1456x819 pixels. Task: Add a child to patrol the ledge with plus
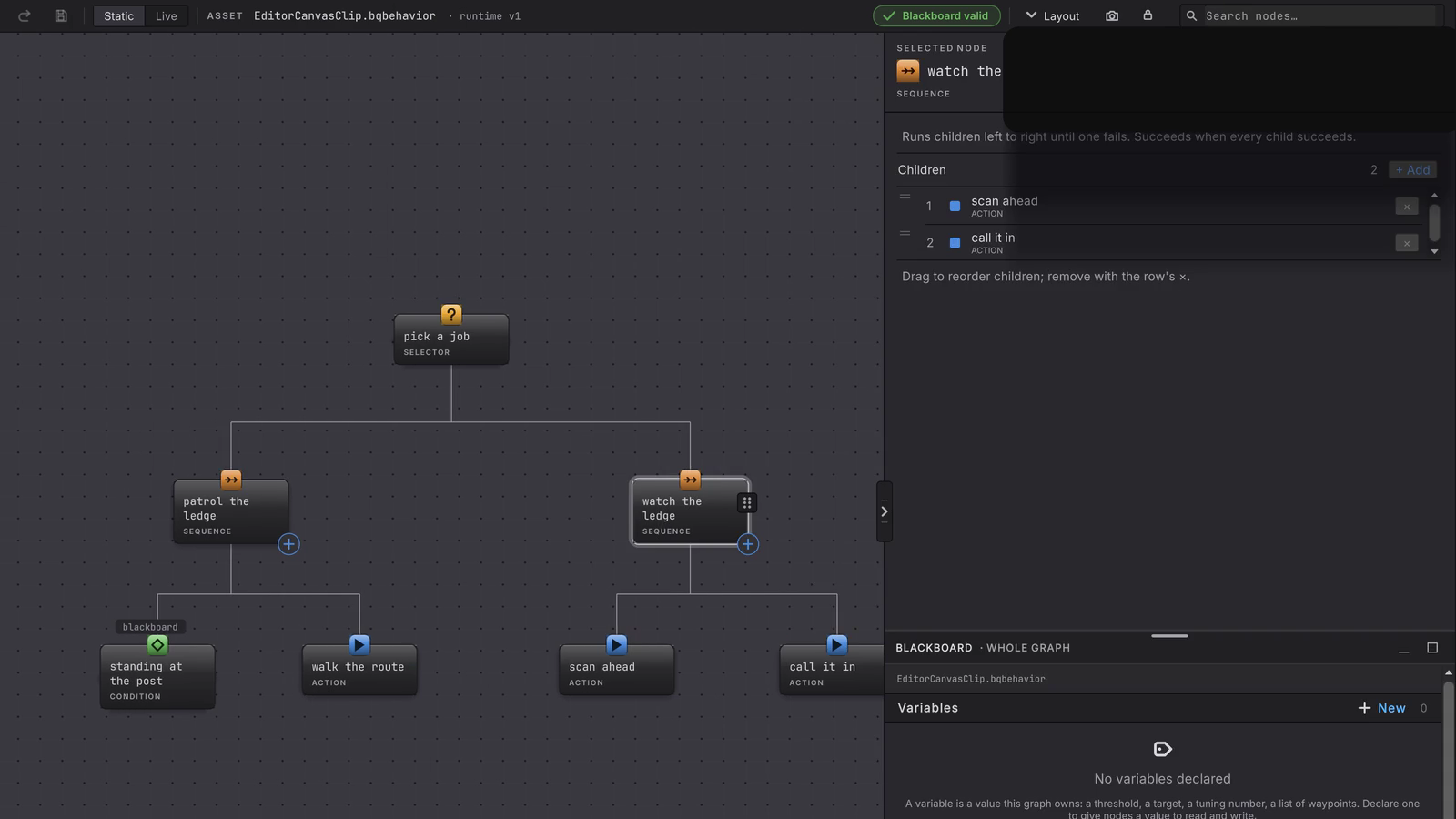click(288, 544)
